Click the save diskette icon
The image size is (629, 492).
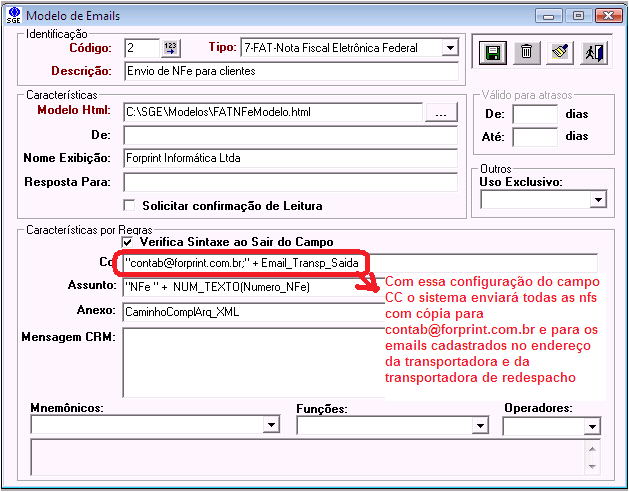492,54
